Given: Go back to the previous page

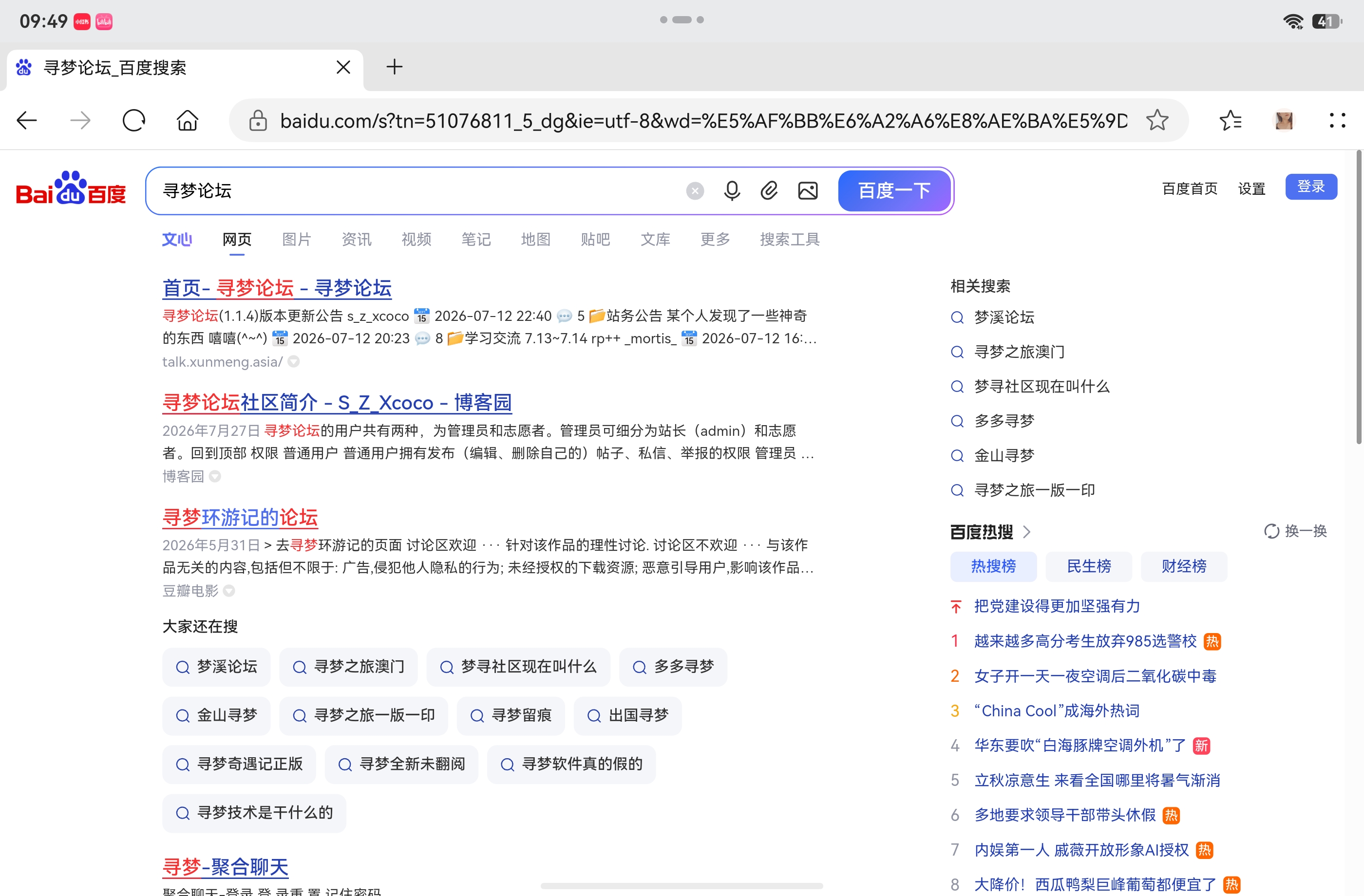Looking at the screenshot, I should point(27,120).
